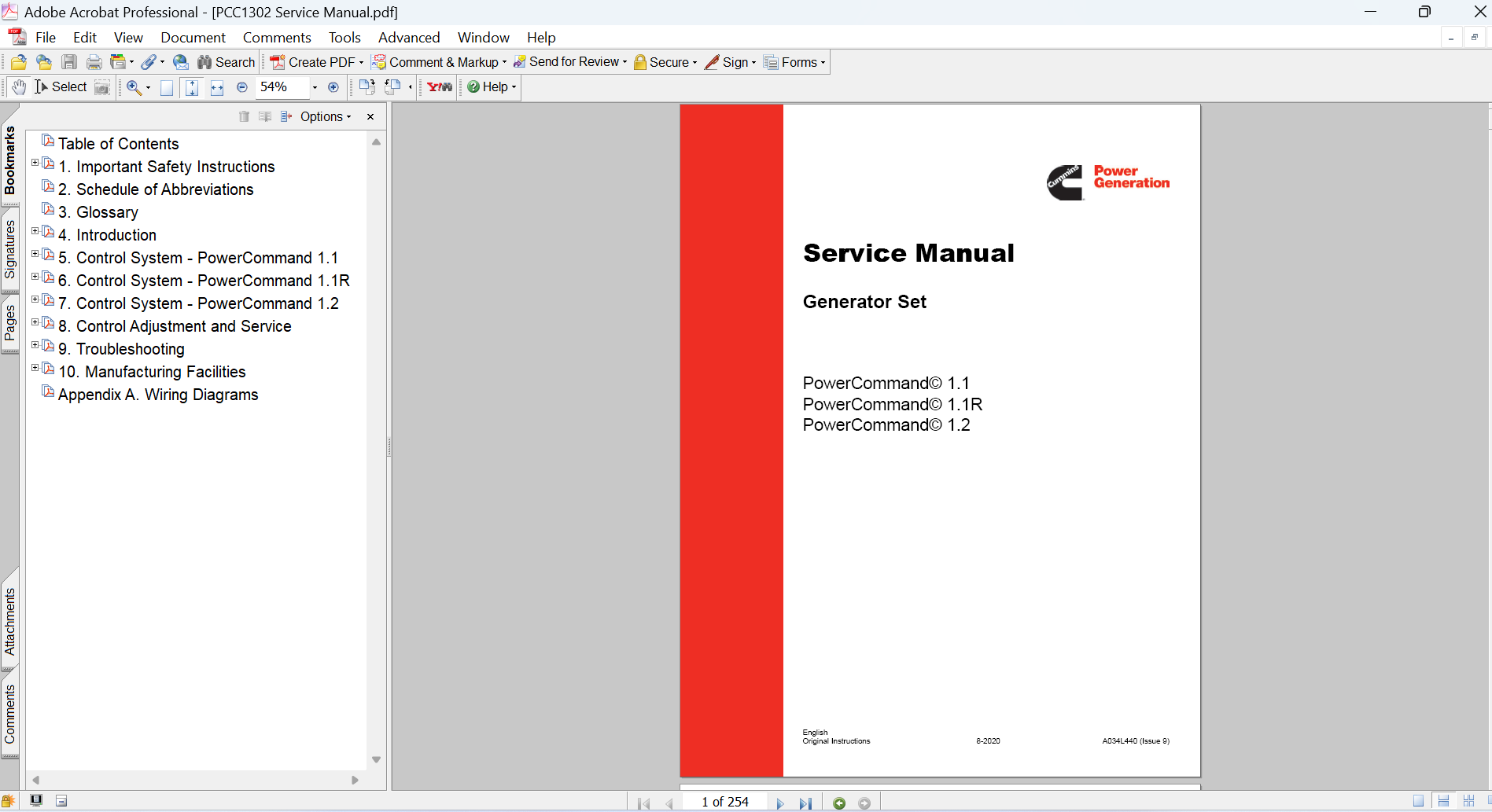Click the Email globe icon
The width and height of the screenshot is (1492, 812).
point(181,62)
